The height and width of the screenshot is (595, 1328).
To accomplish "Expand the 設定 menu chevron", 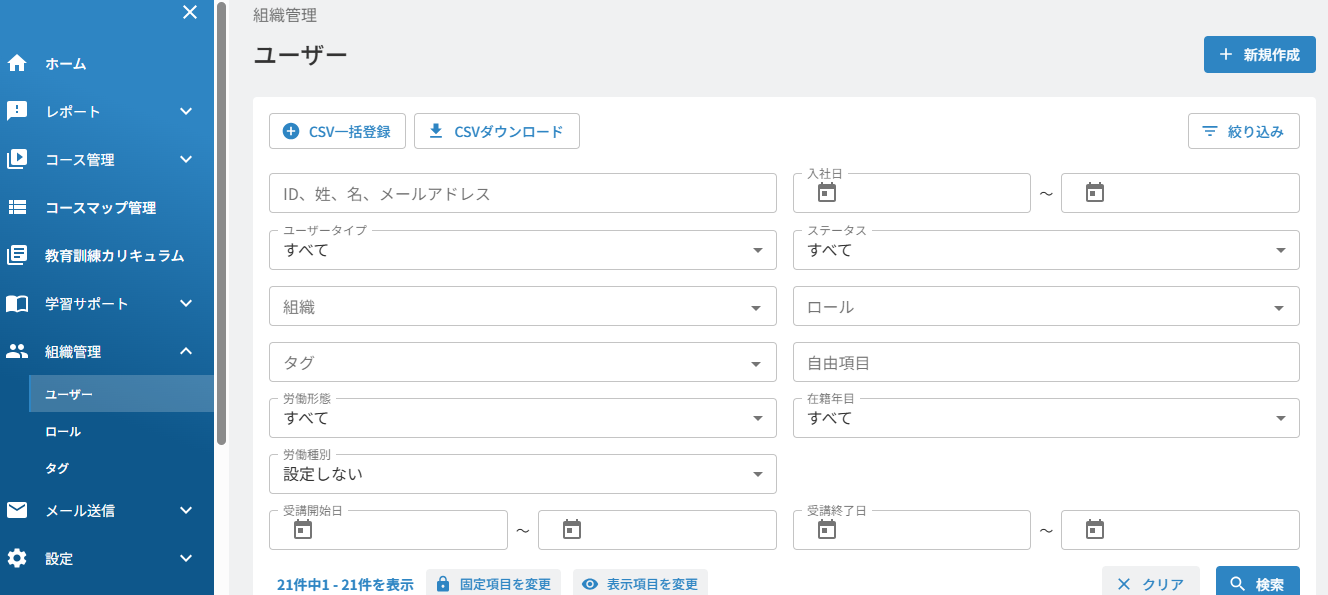I will (186, 558).
